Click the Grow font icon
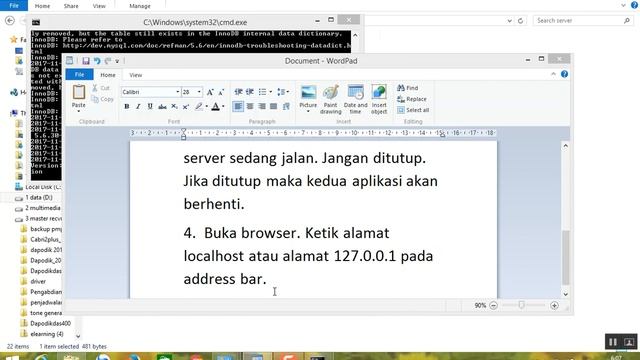Viewport: 640px width, 360px height. [x=210, y=92]
